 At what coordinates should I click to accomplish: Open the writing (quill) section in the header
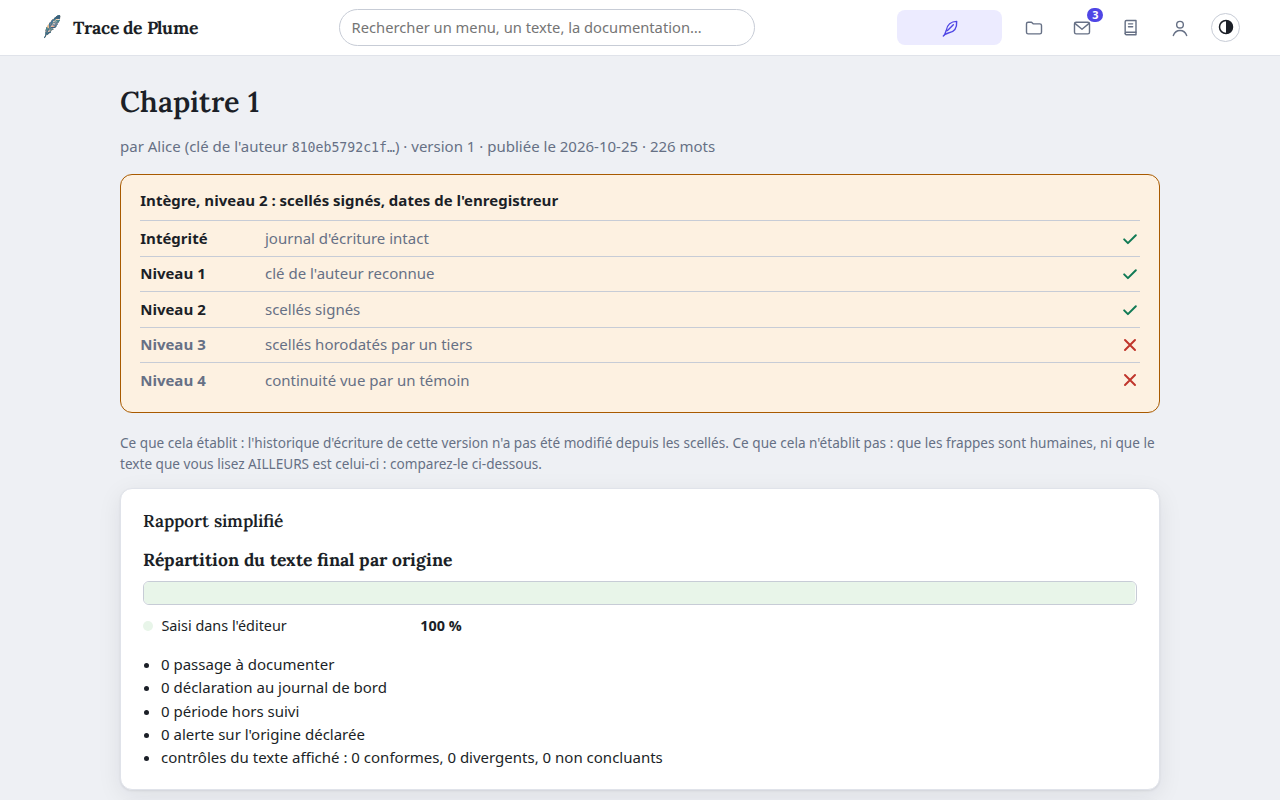point(949,28)
